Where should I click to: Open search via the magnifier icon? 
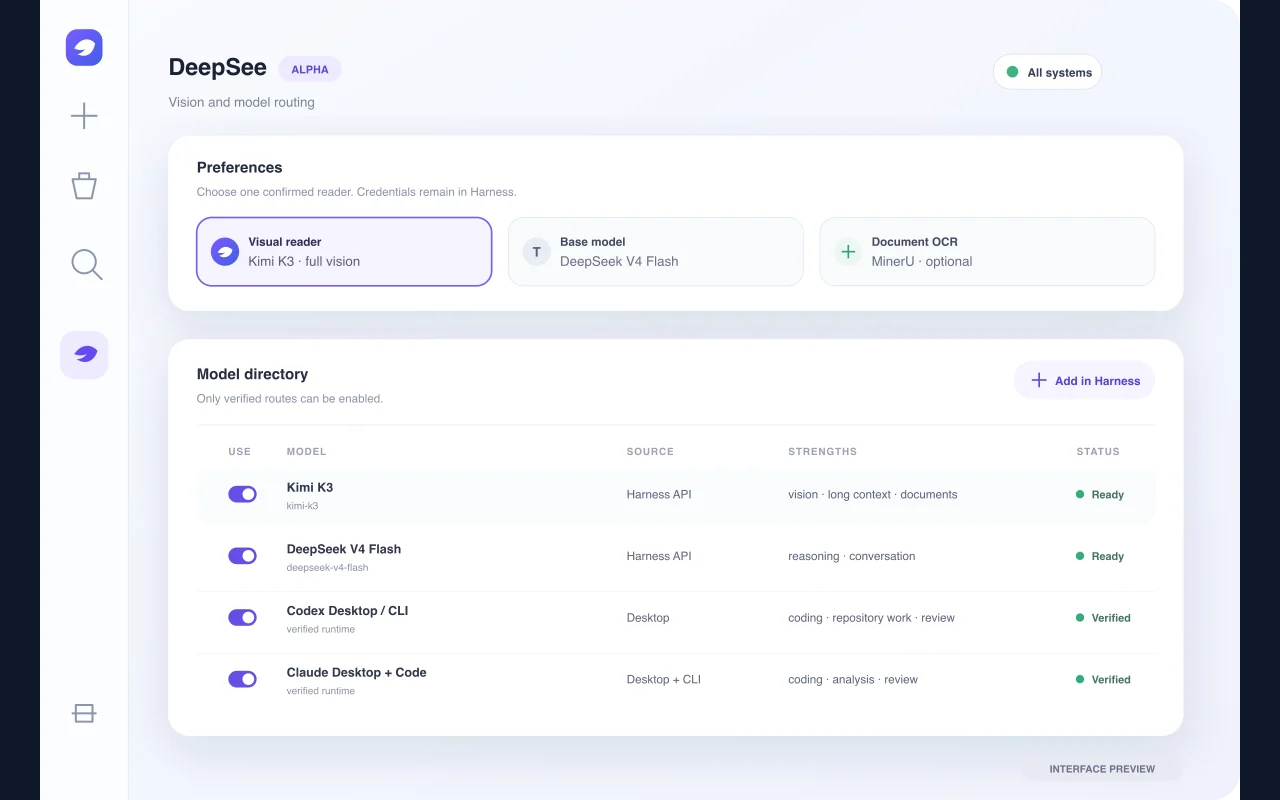[86, 264]
